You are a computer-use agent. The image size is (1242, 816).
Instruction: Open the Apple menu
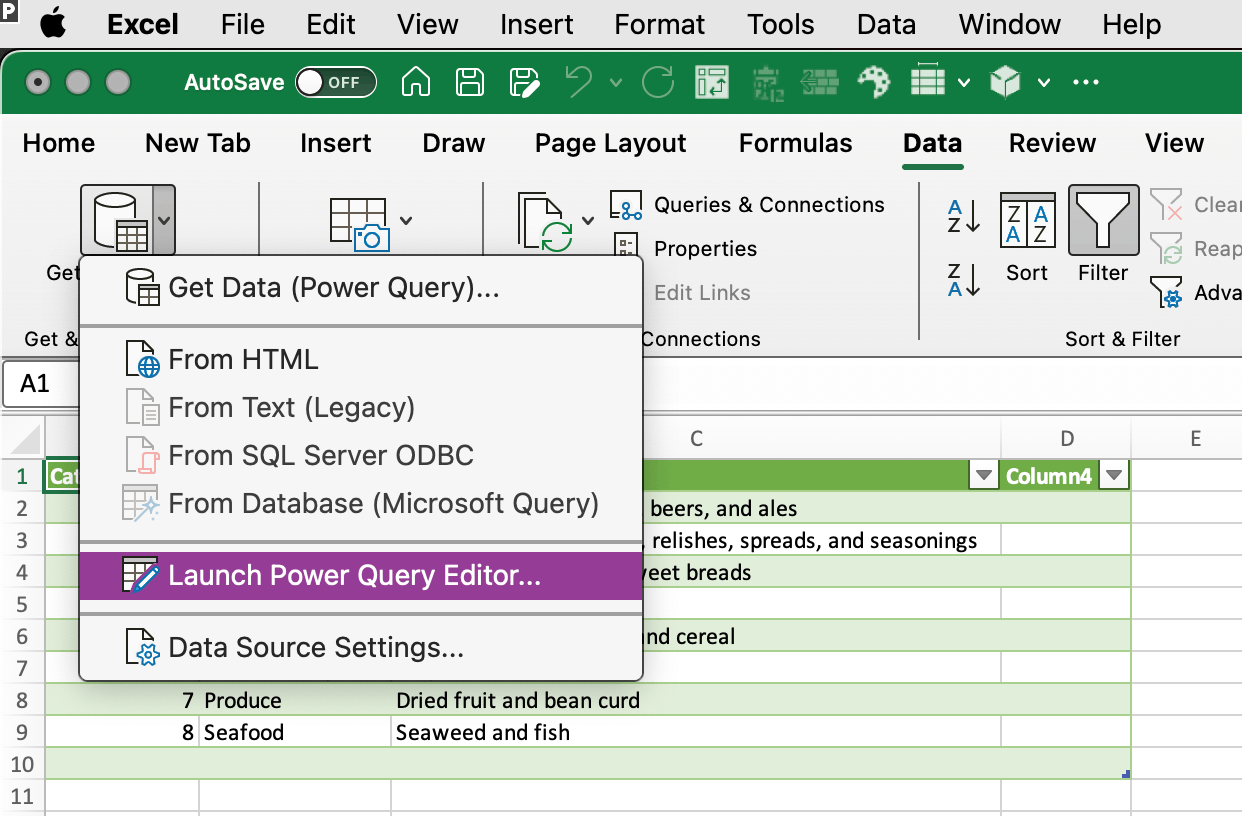pos(53,24)
